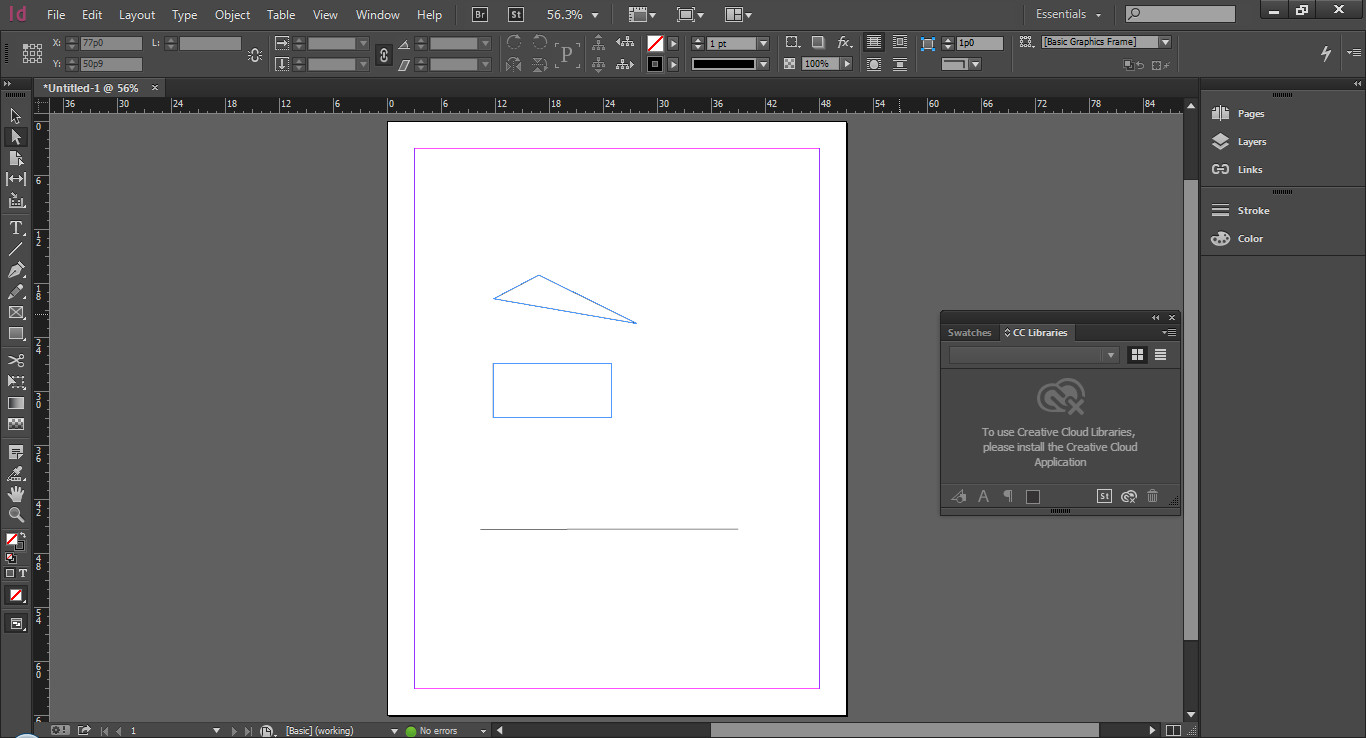Click the fill color swatch in control bar
Screen dimensions: 1366x738
coord(655,44)
